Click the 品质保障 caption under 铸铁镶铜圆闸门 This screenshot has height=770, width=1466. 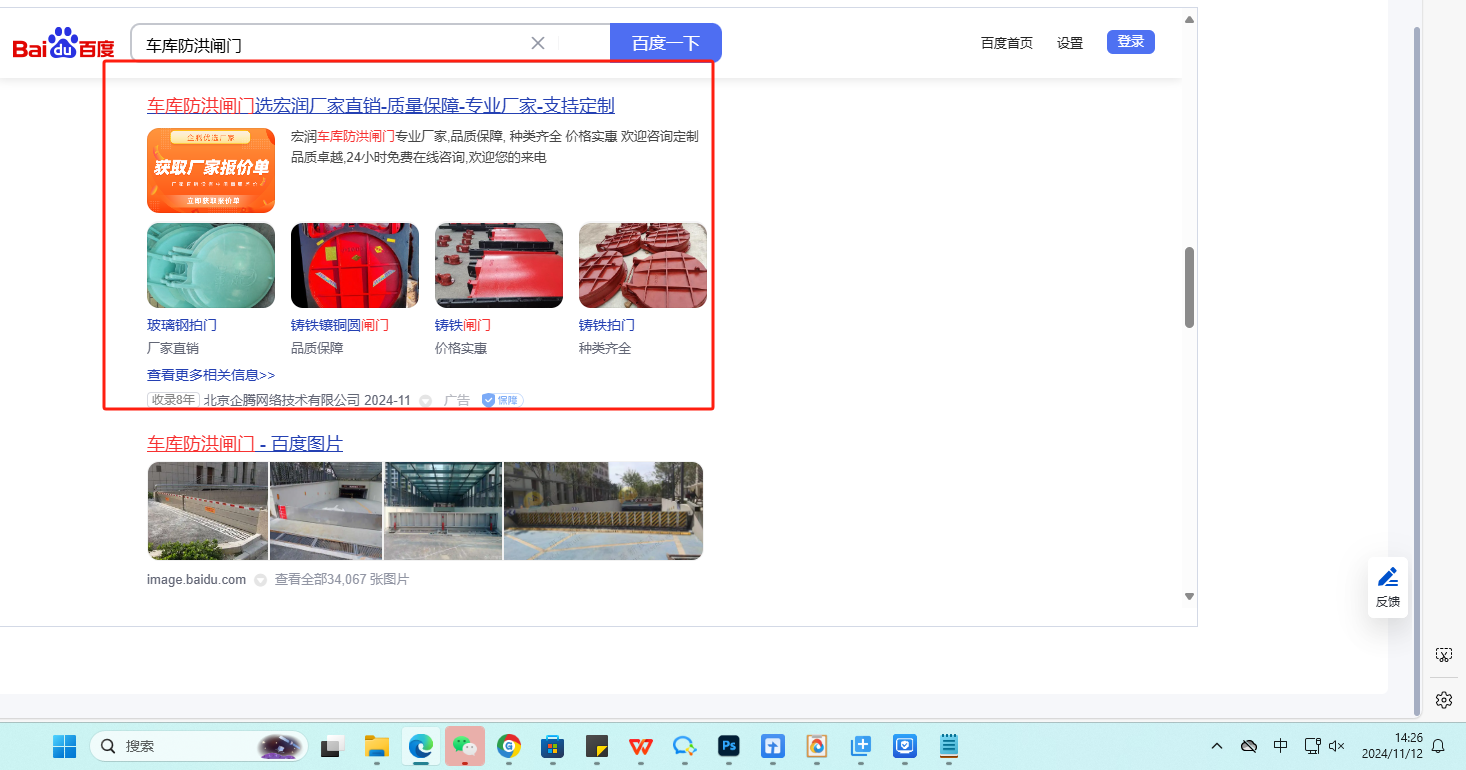[317, 348]
